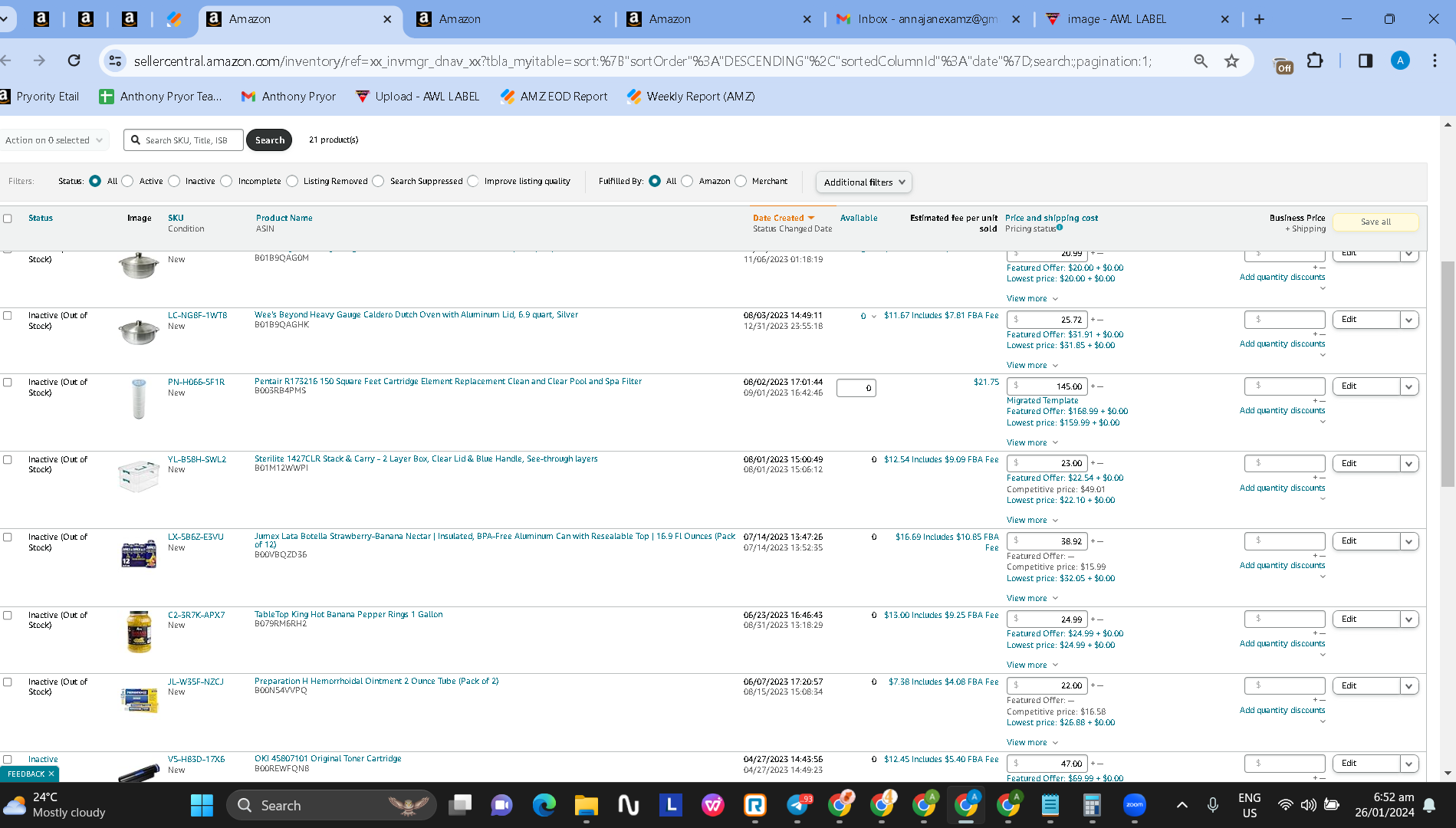
Task: Open a new browser tab
Action: click(x=1259, y=19)
